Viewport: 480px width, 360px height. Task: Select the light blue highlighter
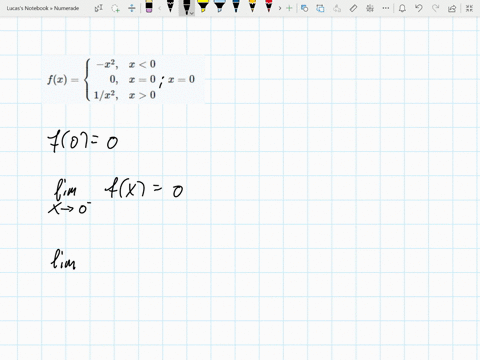pyautogui.click(x=219, y=6)
